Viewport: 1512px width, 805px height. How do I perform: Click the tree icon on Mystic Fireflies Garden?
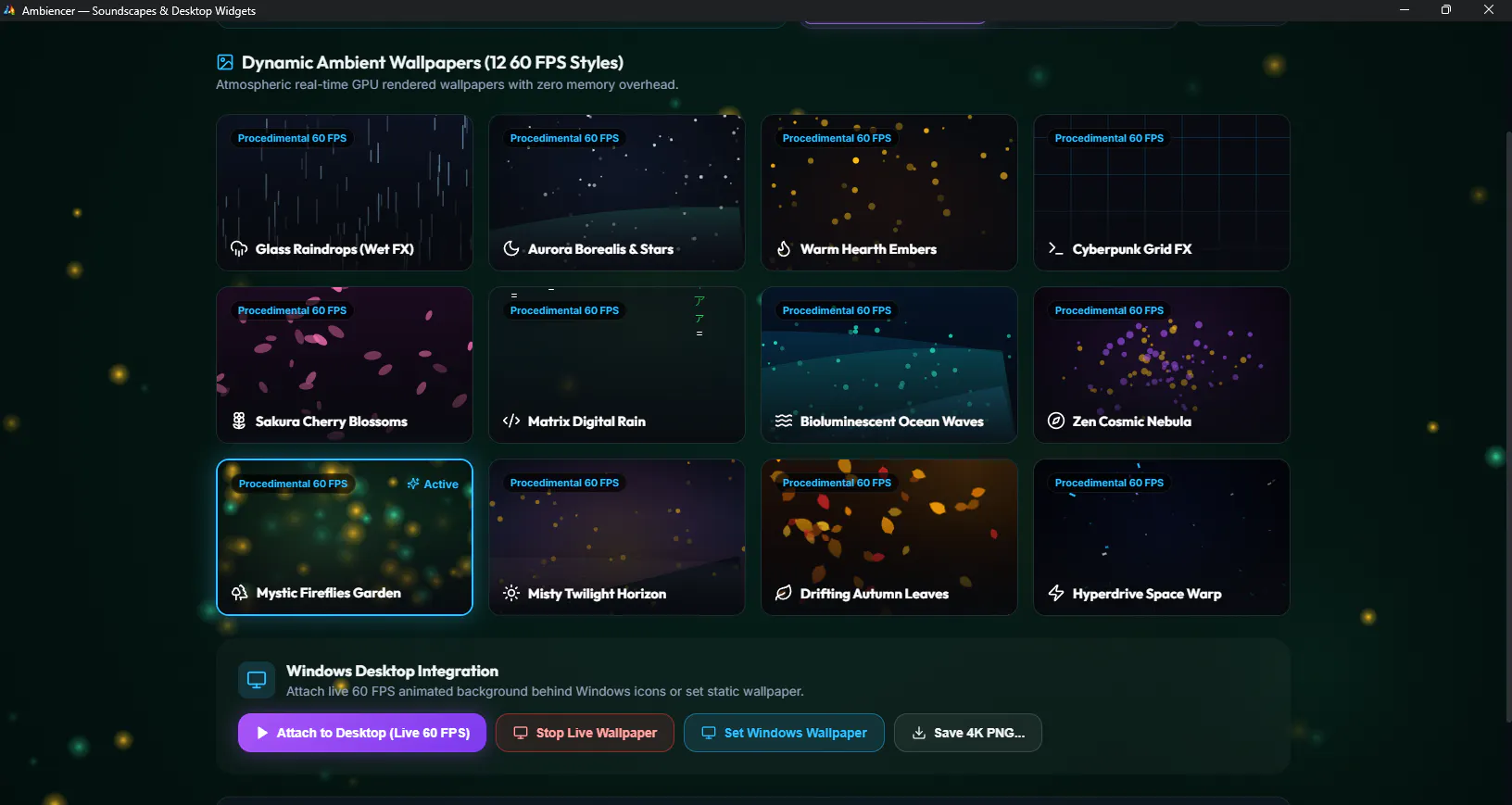click(x=240, y=593)
